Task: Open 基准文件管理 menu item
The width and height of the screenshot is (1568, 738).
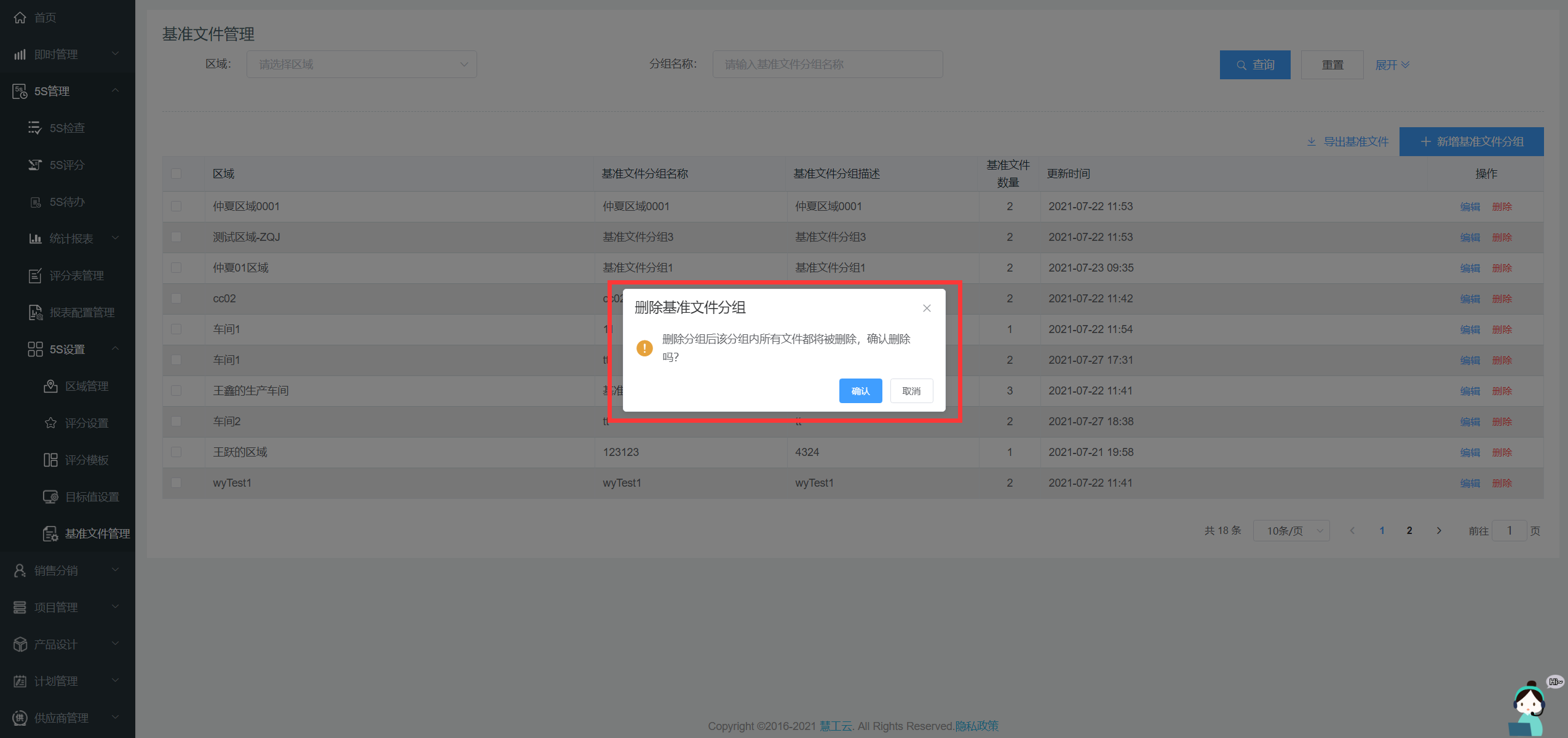Action: point(97,533)
